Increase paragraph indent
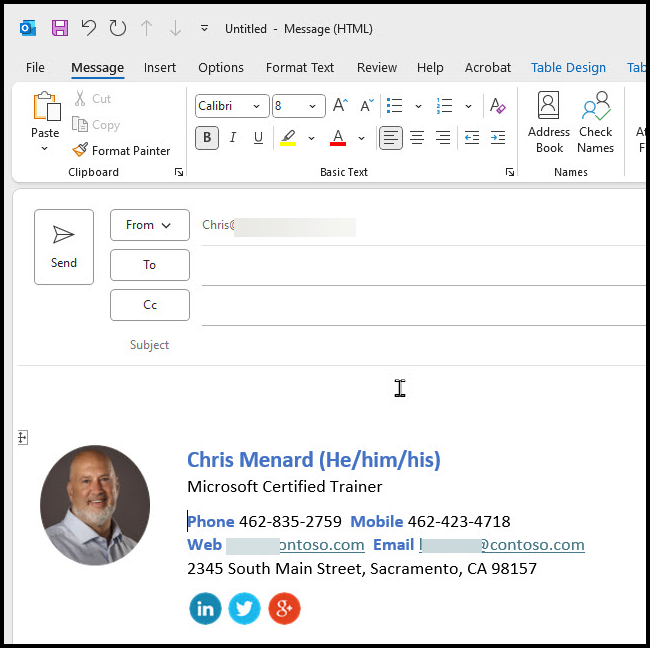The width and height of the screenshot is (650, 648). click(497, 138)
